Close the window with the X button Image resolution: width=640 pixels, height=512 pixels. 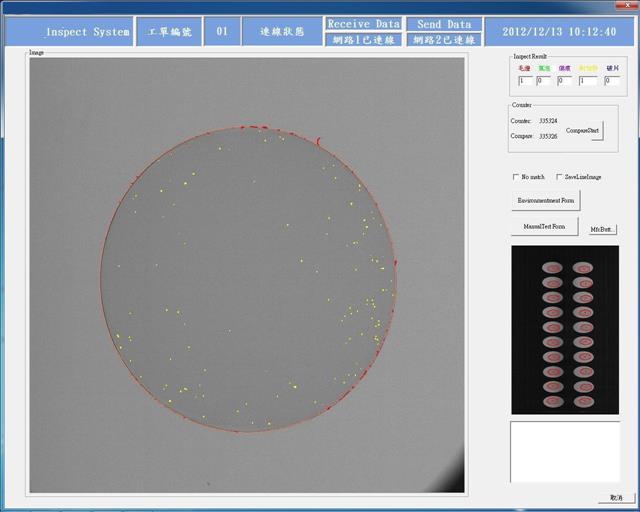(x=629, y=5)
